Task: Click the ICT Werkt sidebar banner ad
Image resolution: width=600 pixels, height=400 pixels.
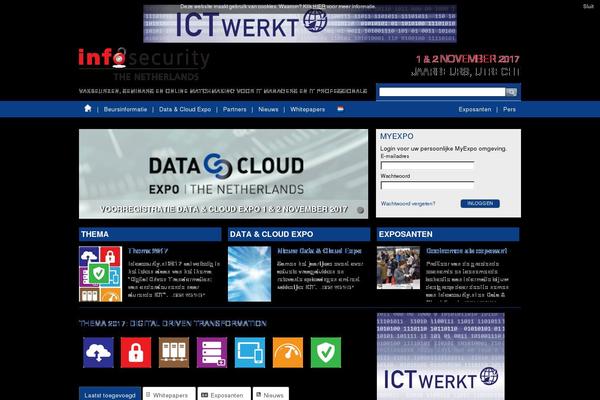Action: coord(440,357)
